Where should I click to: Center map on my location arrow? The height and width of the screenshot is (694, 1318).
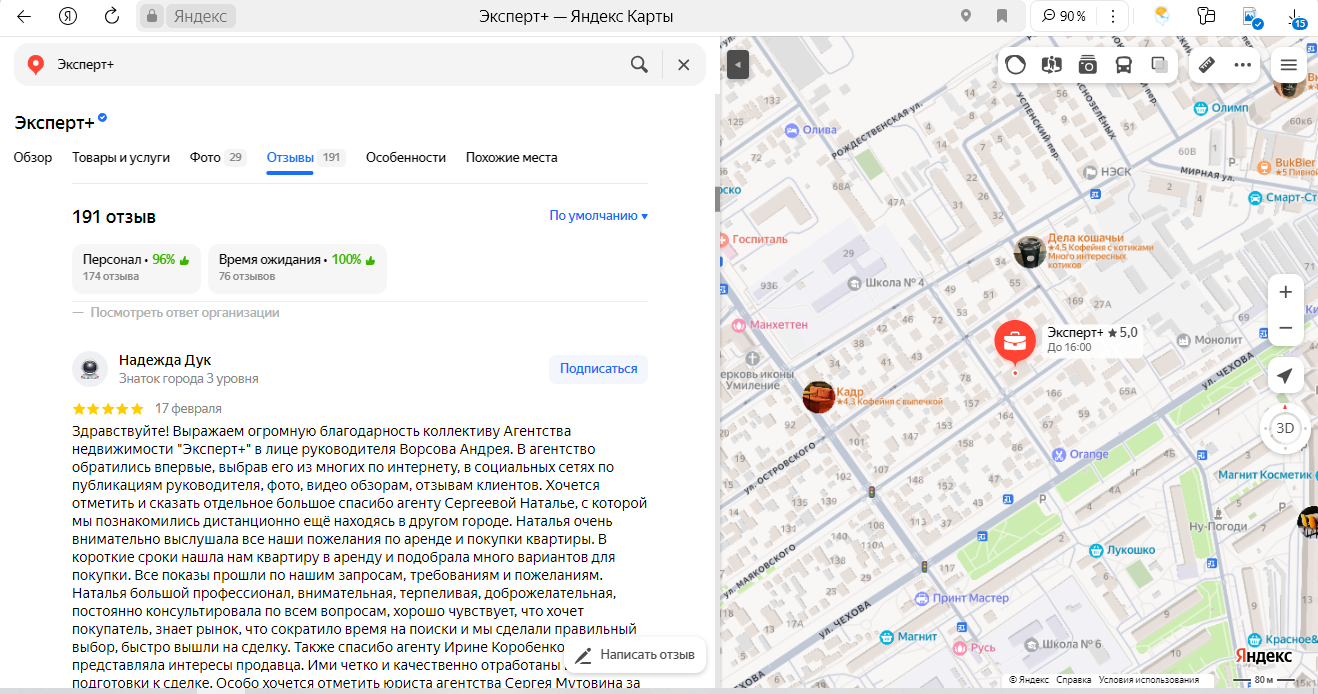point(1285,376)
